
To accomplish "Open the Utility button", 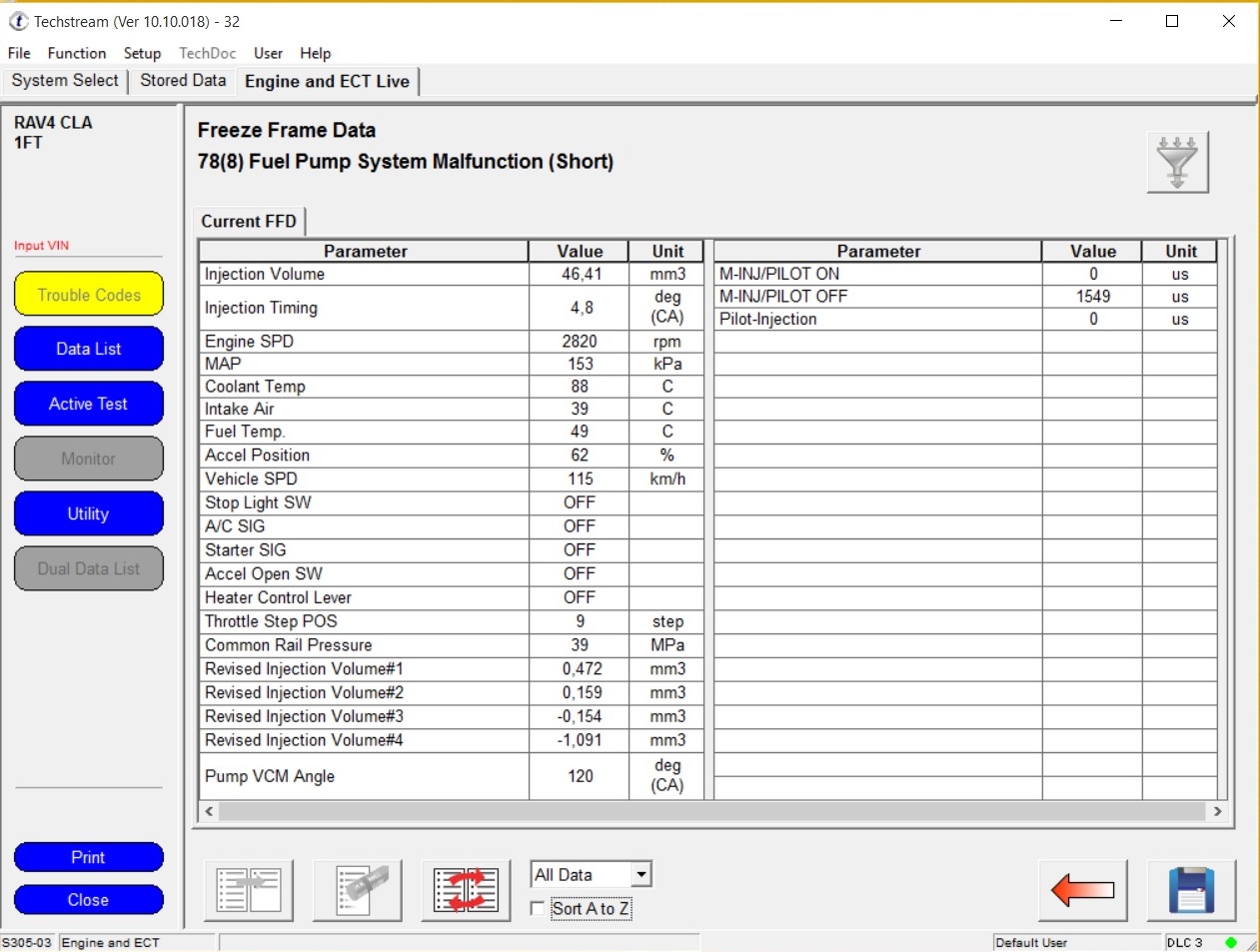I will 89,513.
